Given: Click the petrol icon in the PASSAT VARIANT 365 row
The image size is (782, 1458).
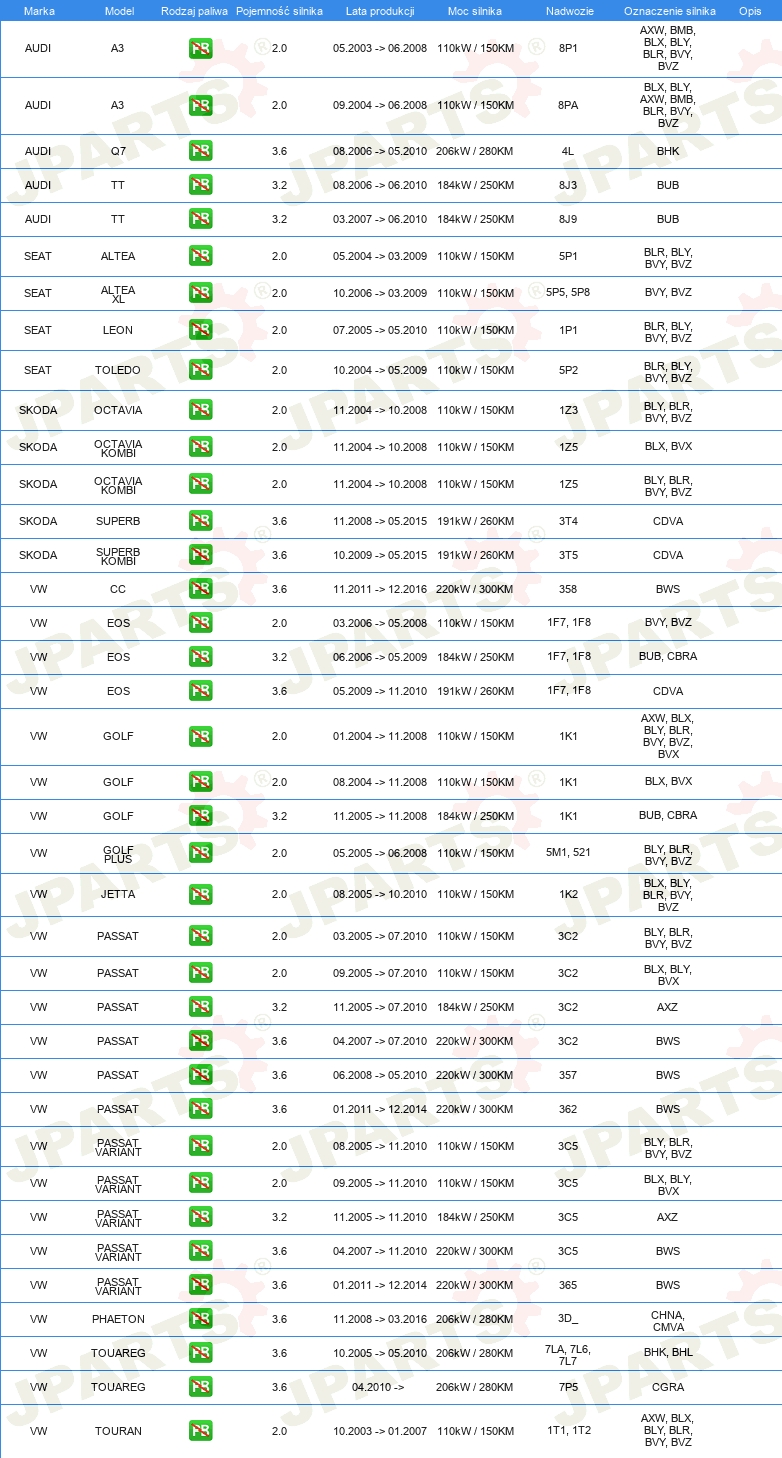Looking at the screenshot, I should click(x=200, y=1285).
